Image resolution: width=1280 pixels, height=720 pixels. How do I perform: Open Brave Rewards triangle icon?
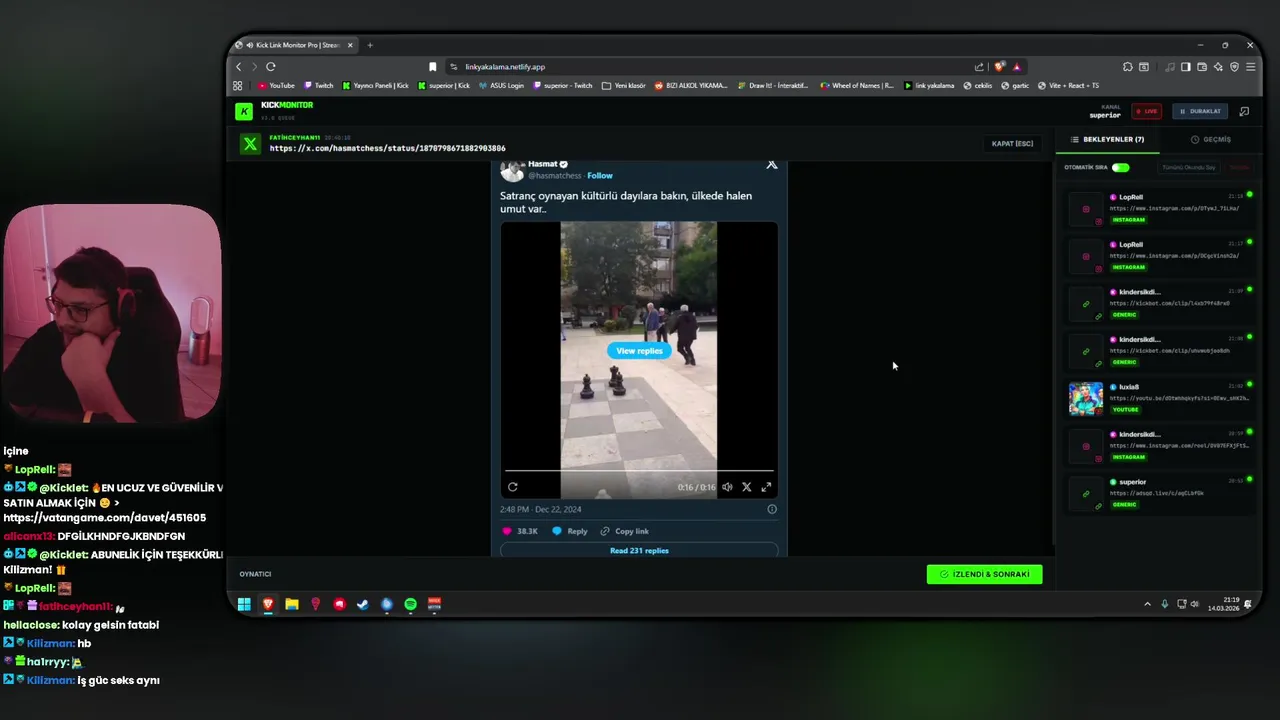1016,67
